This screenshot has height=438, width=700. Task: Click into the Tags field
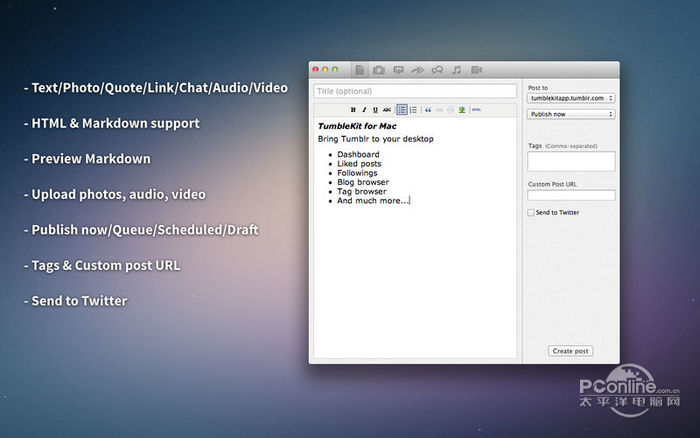click(571, 162)
